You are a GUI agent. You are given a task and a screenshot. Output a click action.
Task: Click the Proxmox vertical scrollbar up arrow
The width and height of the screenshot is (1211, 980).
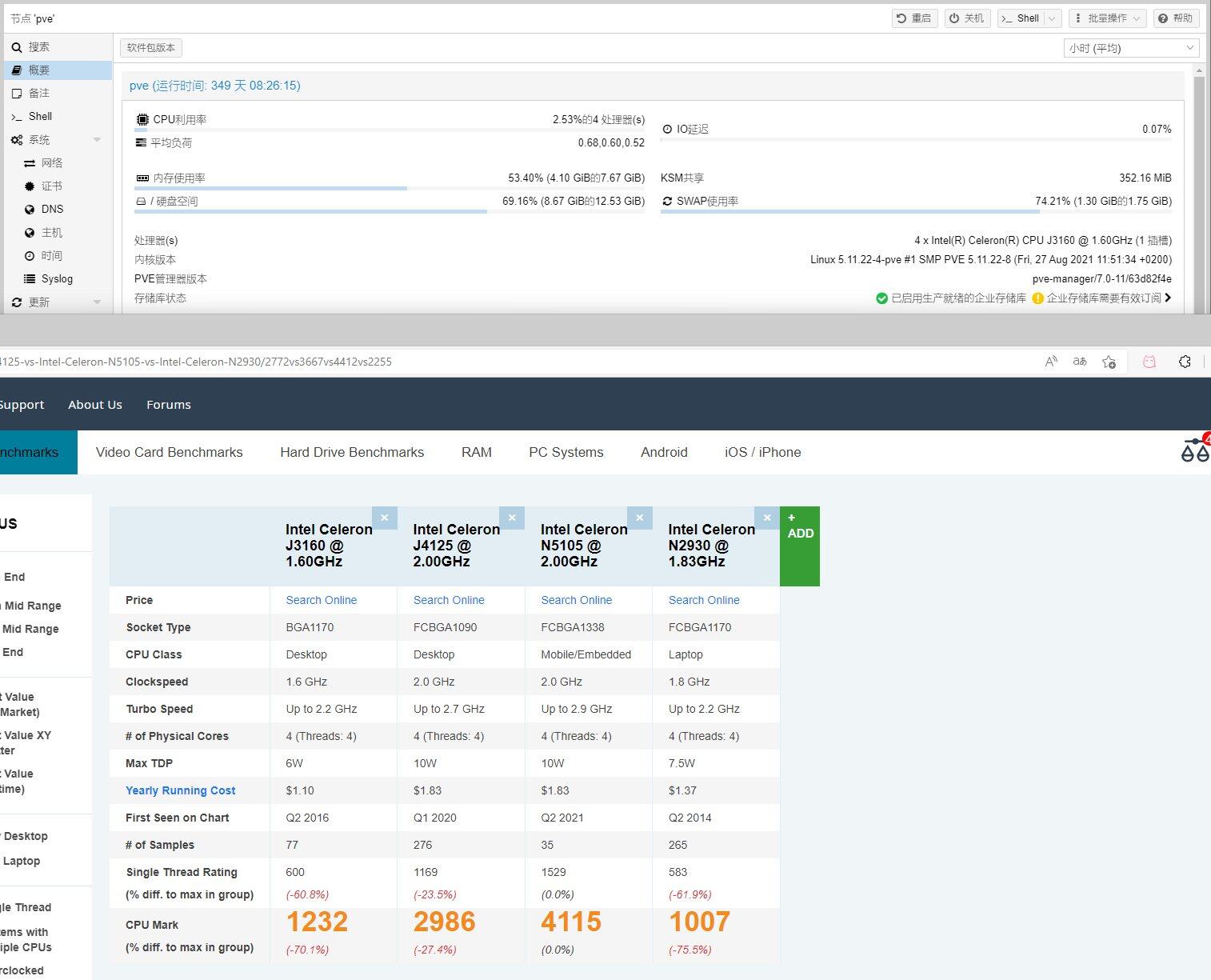click(x=1198, y=71)
